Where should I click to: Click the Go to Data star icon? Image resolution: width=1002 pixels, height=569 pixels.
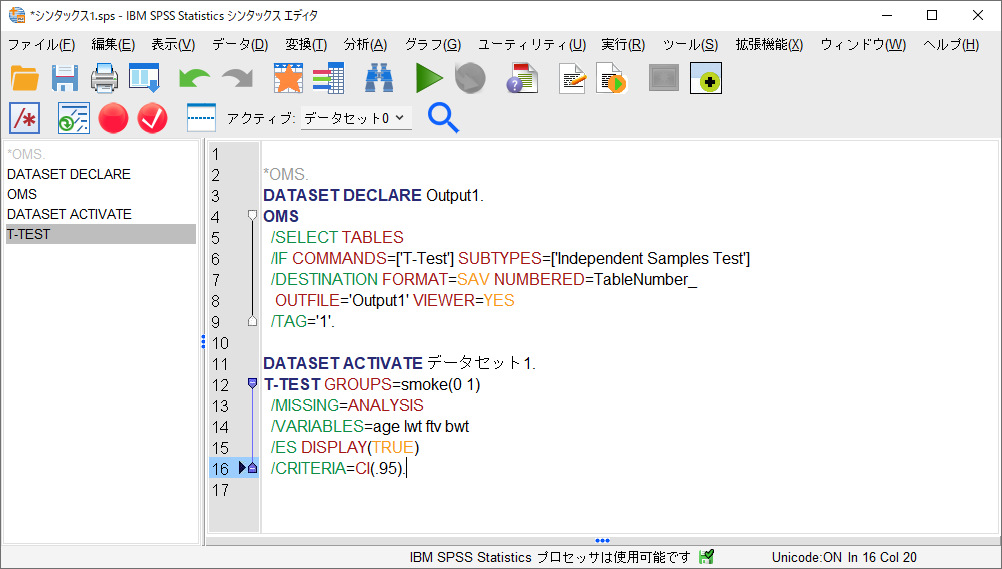[x=288, y=79]
